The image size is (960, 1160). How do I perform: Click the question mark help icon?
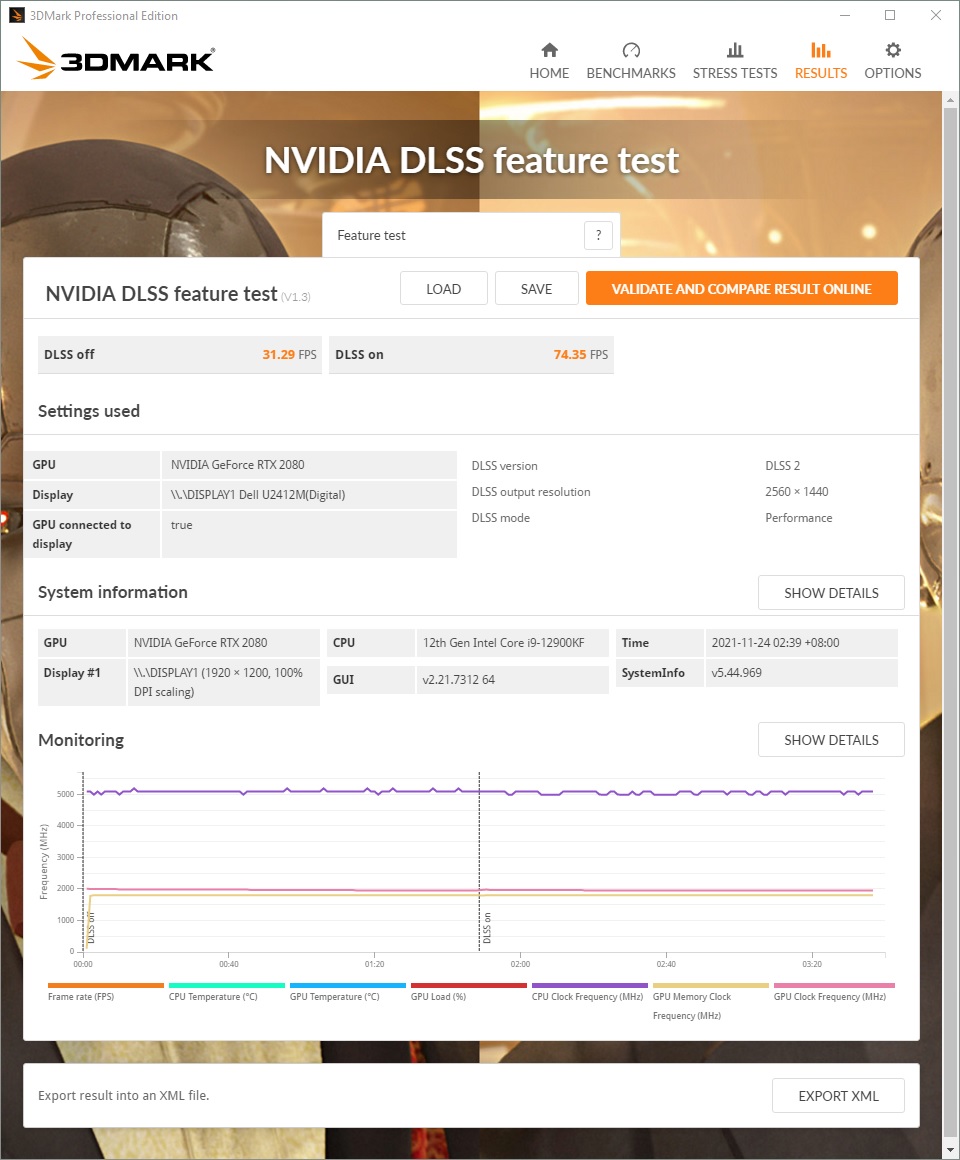click(x=598, y=235)
